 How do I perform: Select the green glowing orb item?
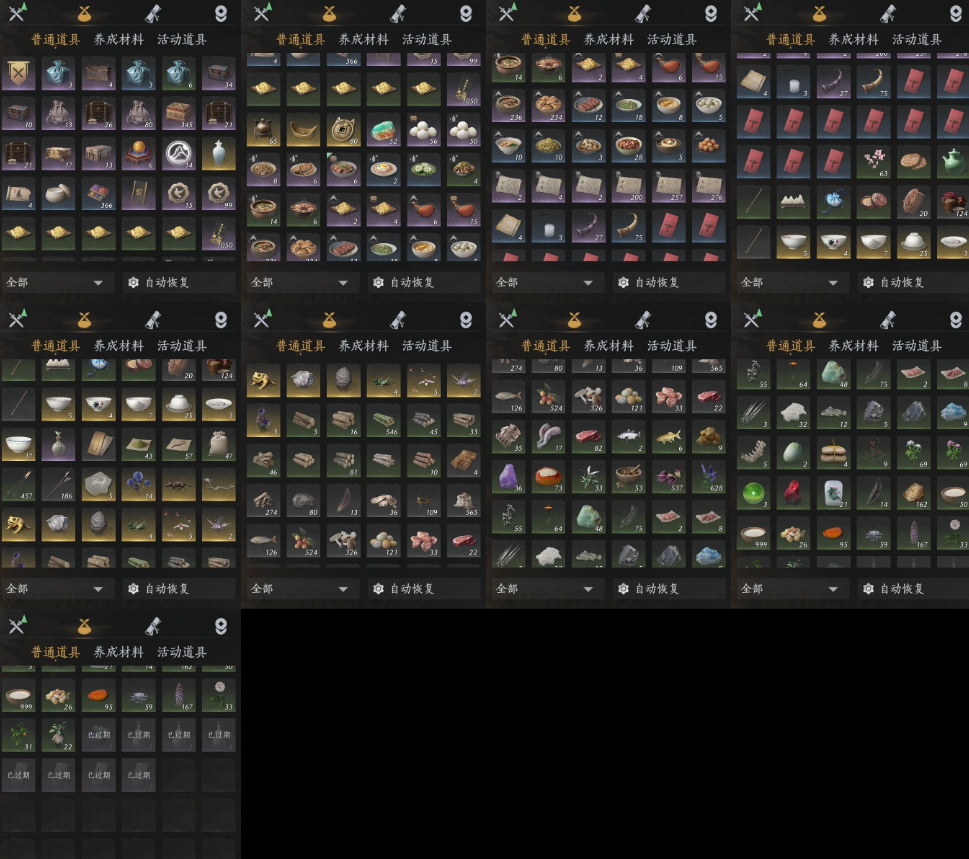[753, 493]
